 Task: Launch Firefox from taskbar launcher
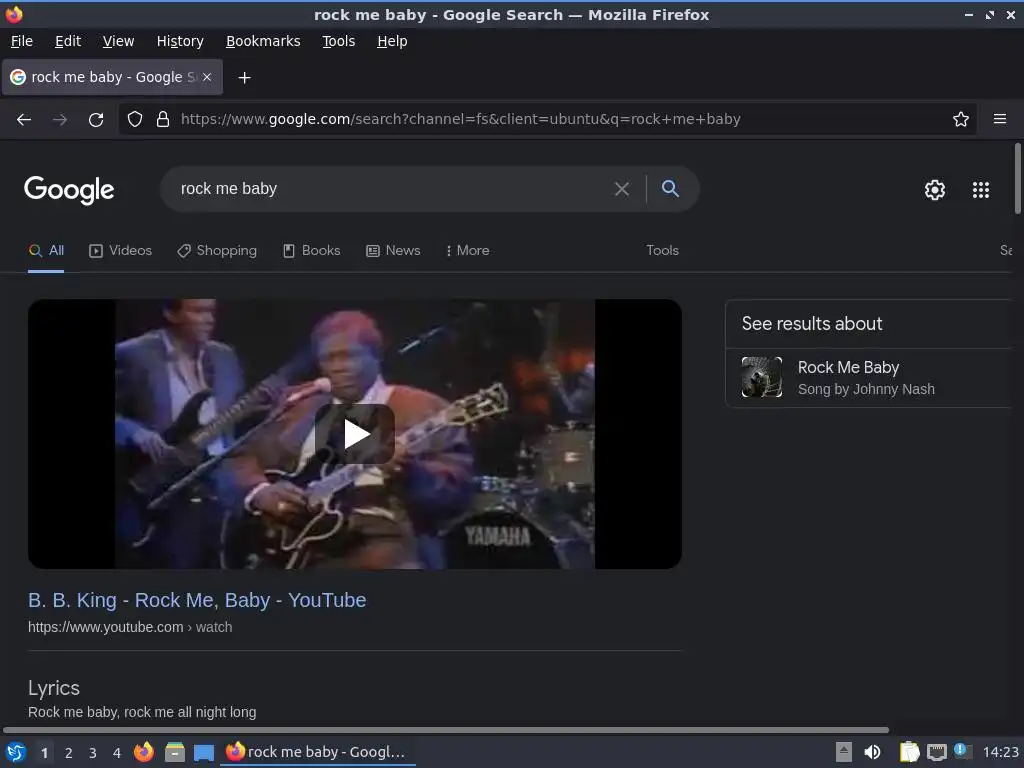[144, 752]
